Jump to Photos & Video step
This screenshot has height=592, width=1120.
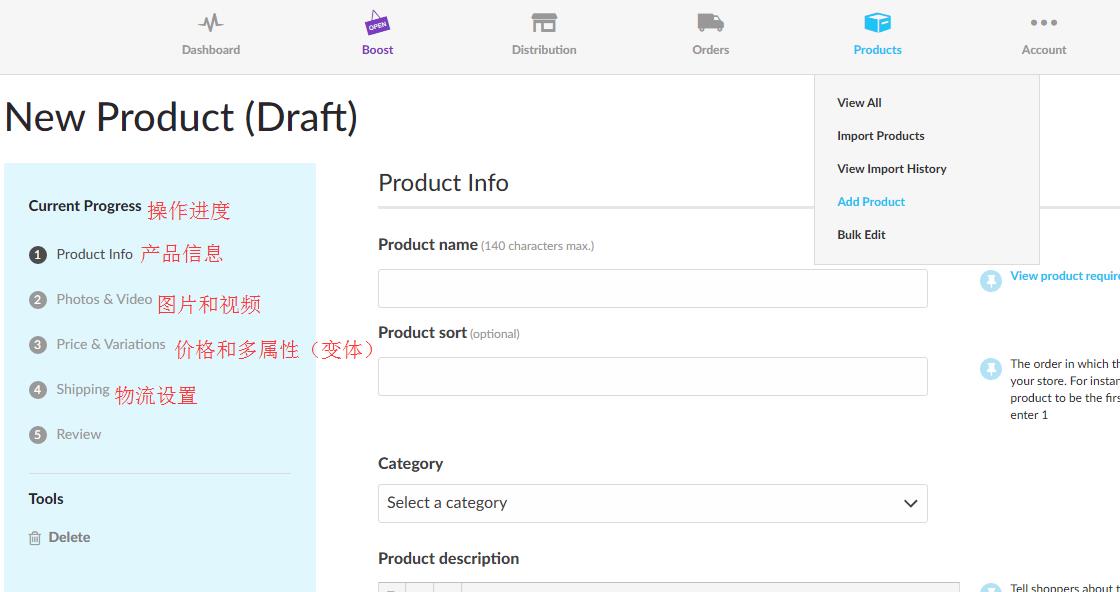click(x=104, y=299)
